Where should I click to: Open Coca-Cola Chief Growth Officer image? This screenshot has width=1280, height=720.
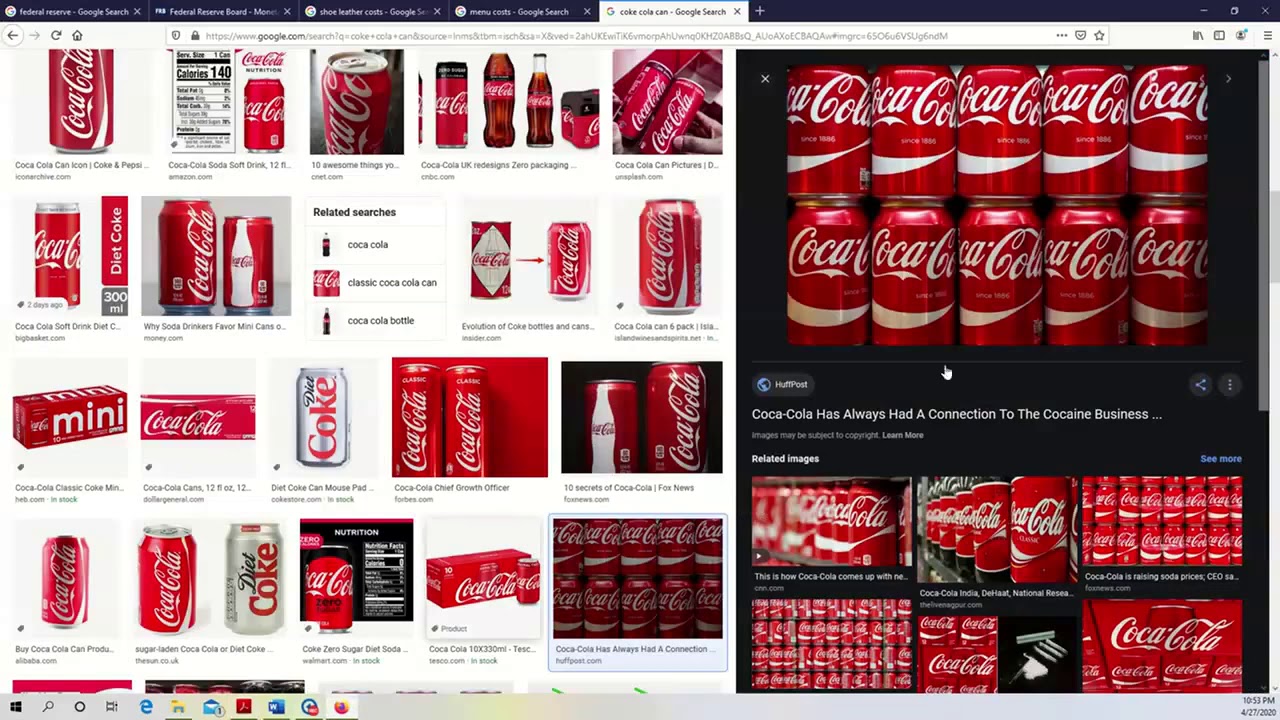coord(470,417)
